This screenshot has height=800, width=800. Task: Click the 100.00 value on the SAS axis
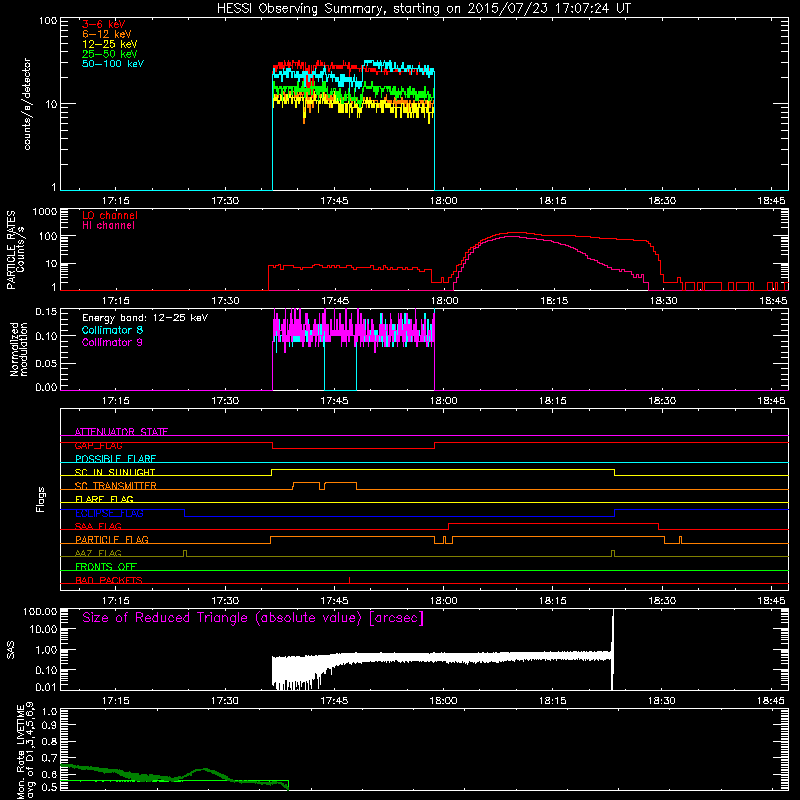[40, 611]
